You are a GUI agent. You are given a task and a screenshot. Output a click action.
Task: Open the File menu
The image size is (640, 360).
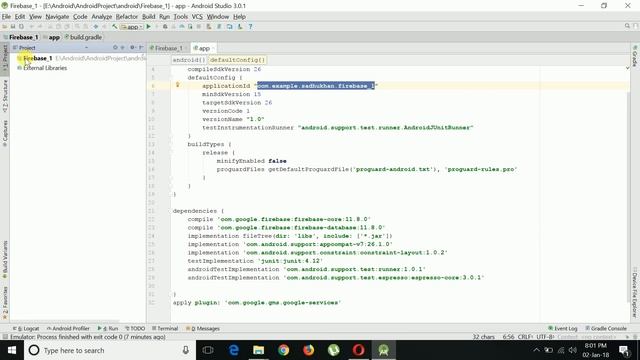(6, 16)
